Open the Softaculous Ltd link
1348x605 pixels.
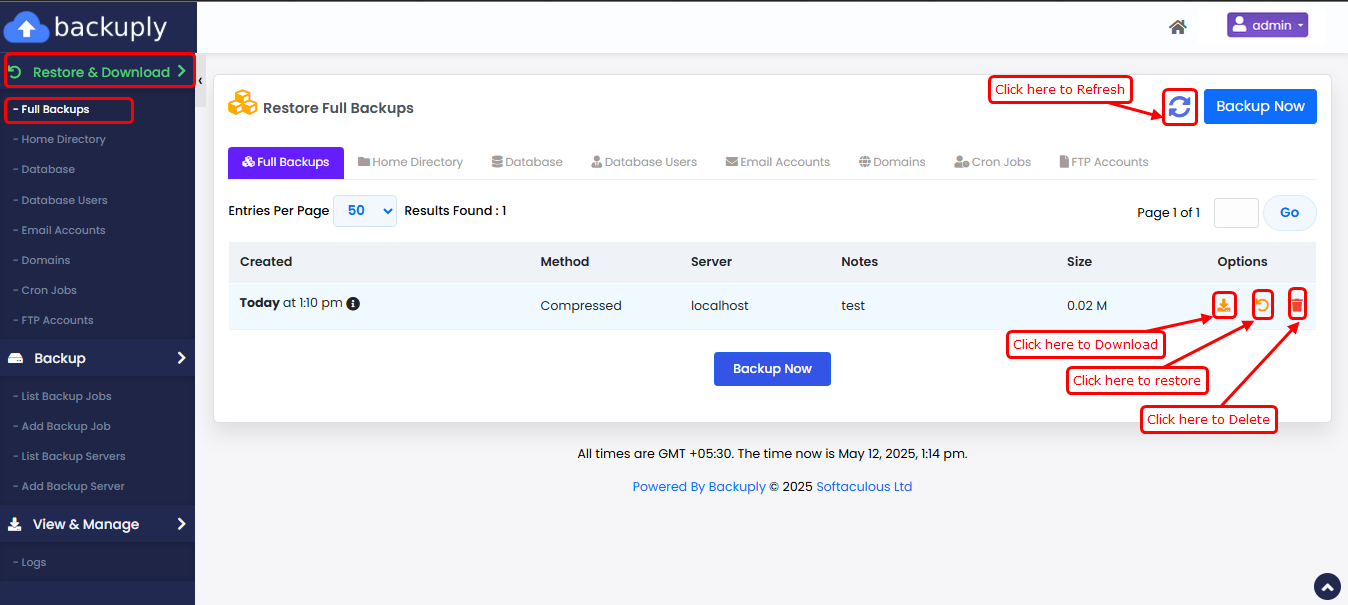864,487
